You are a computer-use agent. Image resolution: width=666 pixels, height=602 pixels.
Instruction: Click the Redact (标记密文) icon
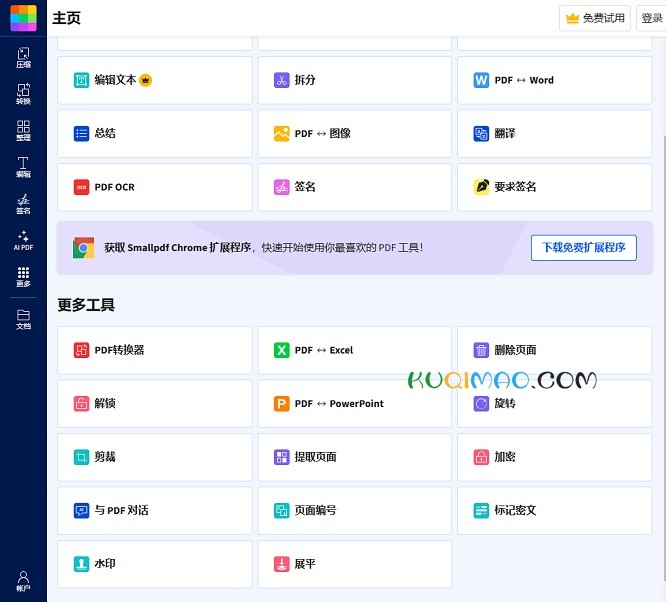click(481, 510)
